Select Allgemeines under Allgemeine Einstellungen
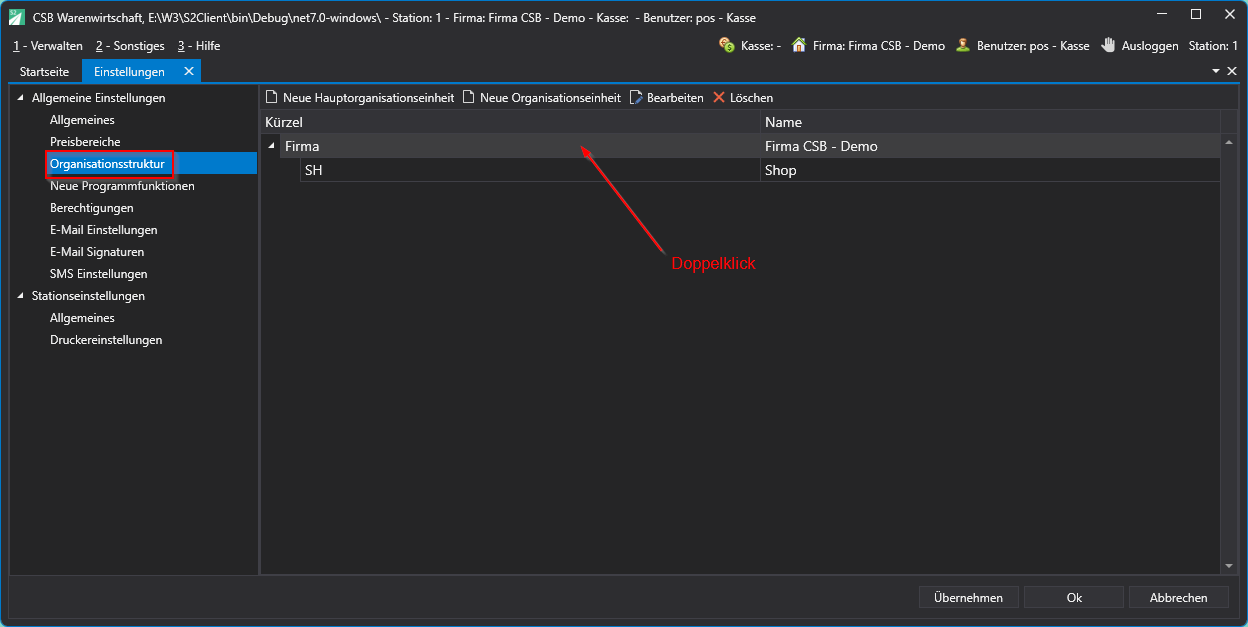 82,120
